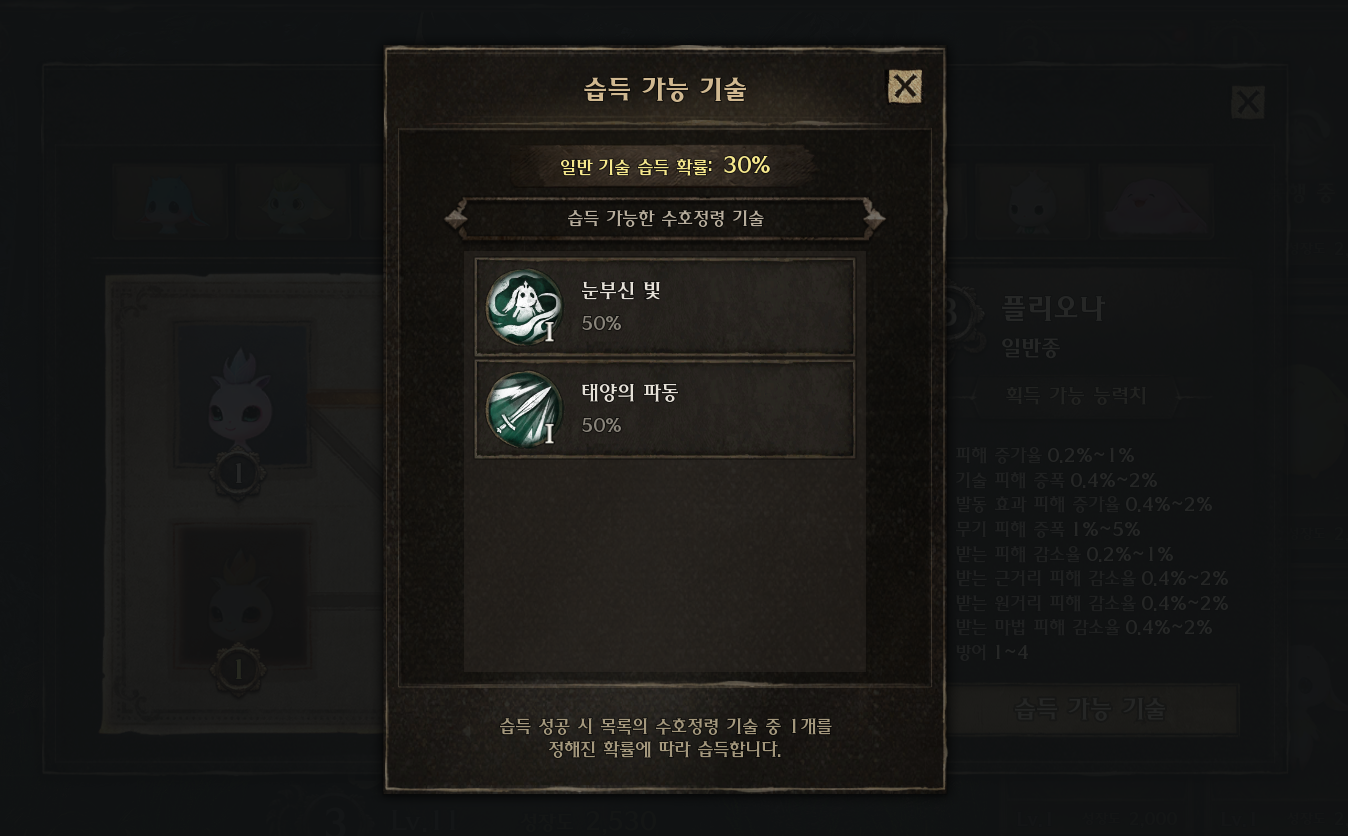Select the 눈부신 빛 skill icon
This screenshot has height=836, width=1348.
[524, 307]
